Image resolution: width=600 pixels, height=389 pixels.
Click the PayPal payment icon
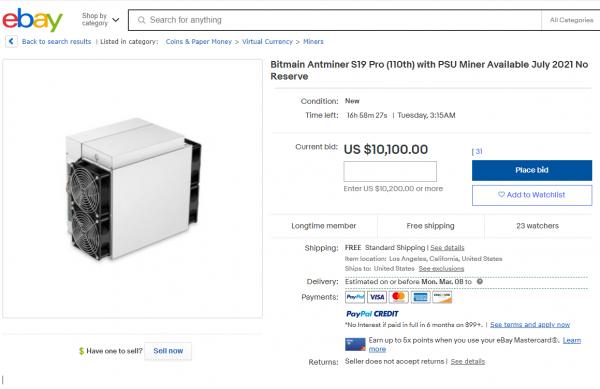tap(355, 297)
